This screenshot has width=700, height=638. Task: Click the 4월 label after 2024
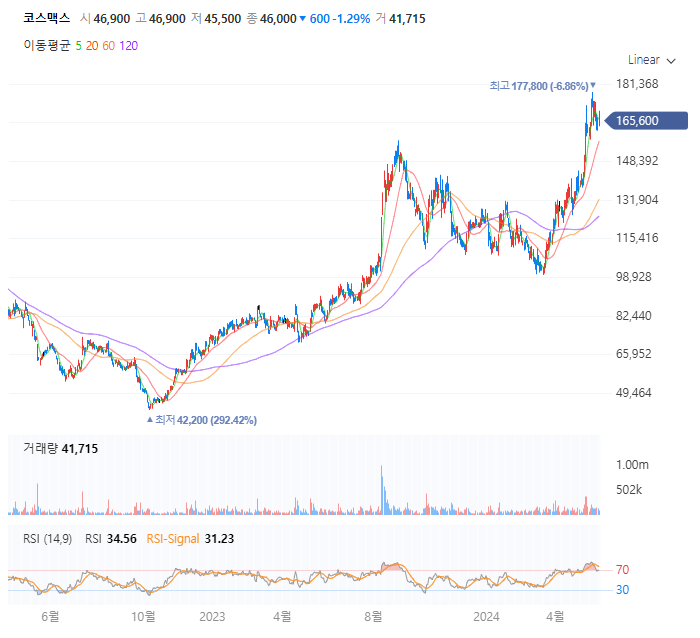(555, 617)
